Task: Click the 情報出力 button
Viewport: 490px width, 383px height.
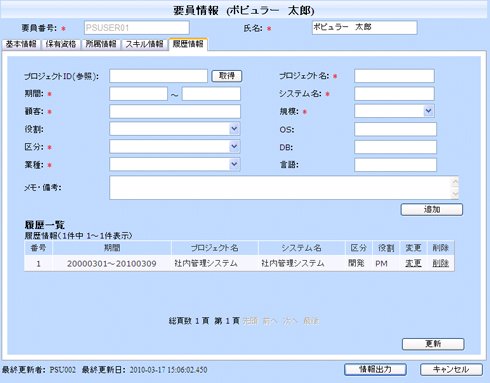Action: point(375,369)
